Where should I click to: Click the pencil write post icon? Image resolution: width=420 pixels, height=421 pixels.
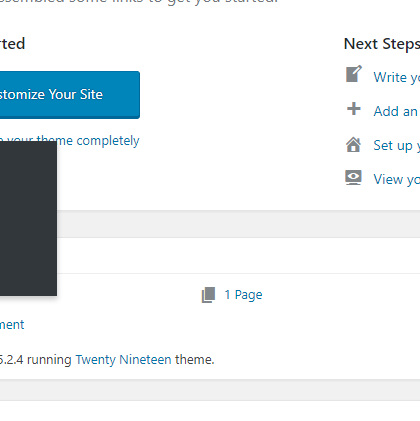[x=353, y=74]
